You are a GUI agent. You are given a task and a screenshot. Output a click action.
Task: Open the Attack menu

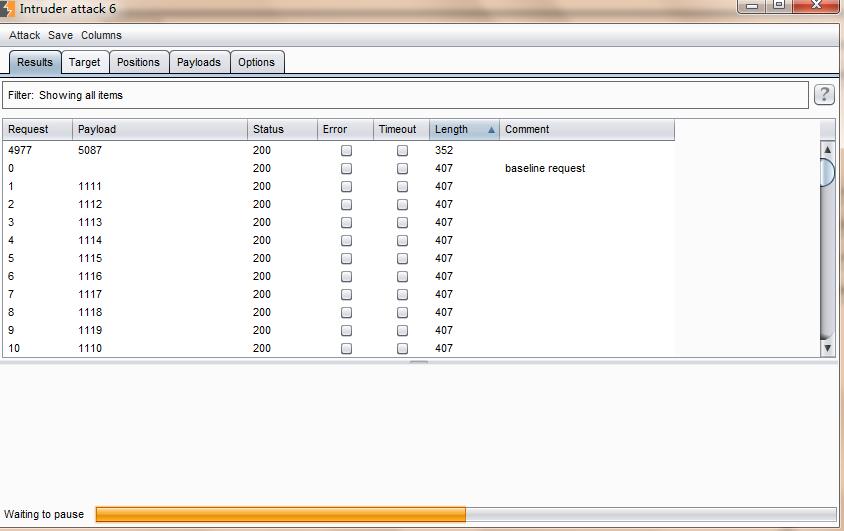click(x=24, y=35)
